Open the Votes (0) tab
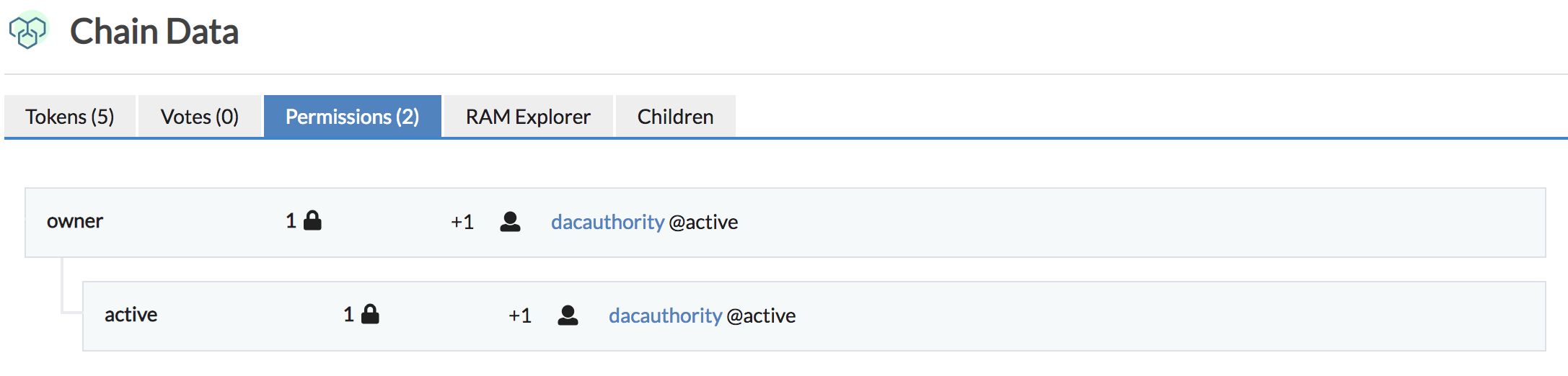Image resolution: width=1568 pixels, height=376 pixels. click(200, 117)
